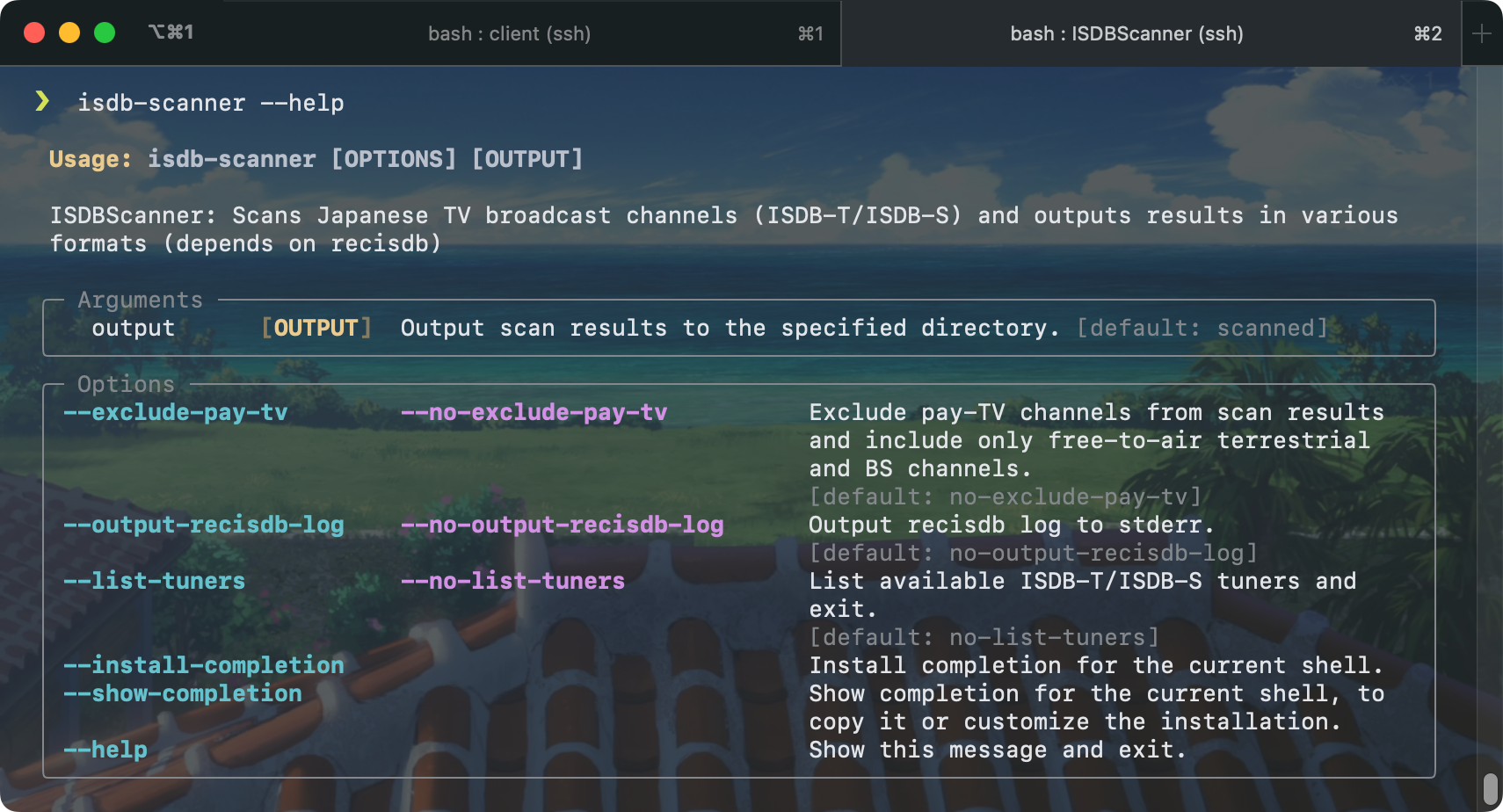Screen dimensions: 1503x812
Task: Select the --no-output-recisdb-log option text
Action: pos(563,525)
